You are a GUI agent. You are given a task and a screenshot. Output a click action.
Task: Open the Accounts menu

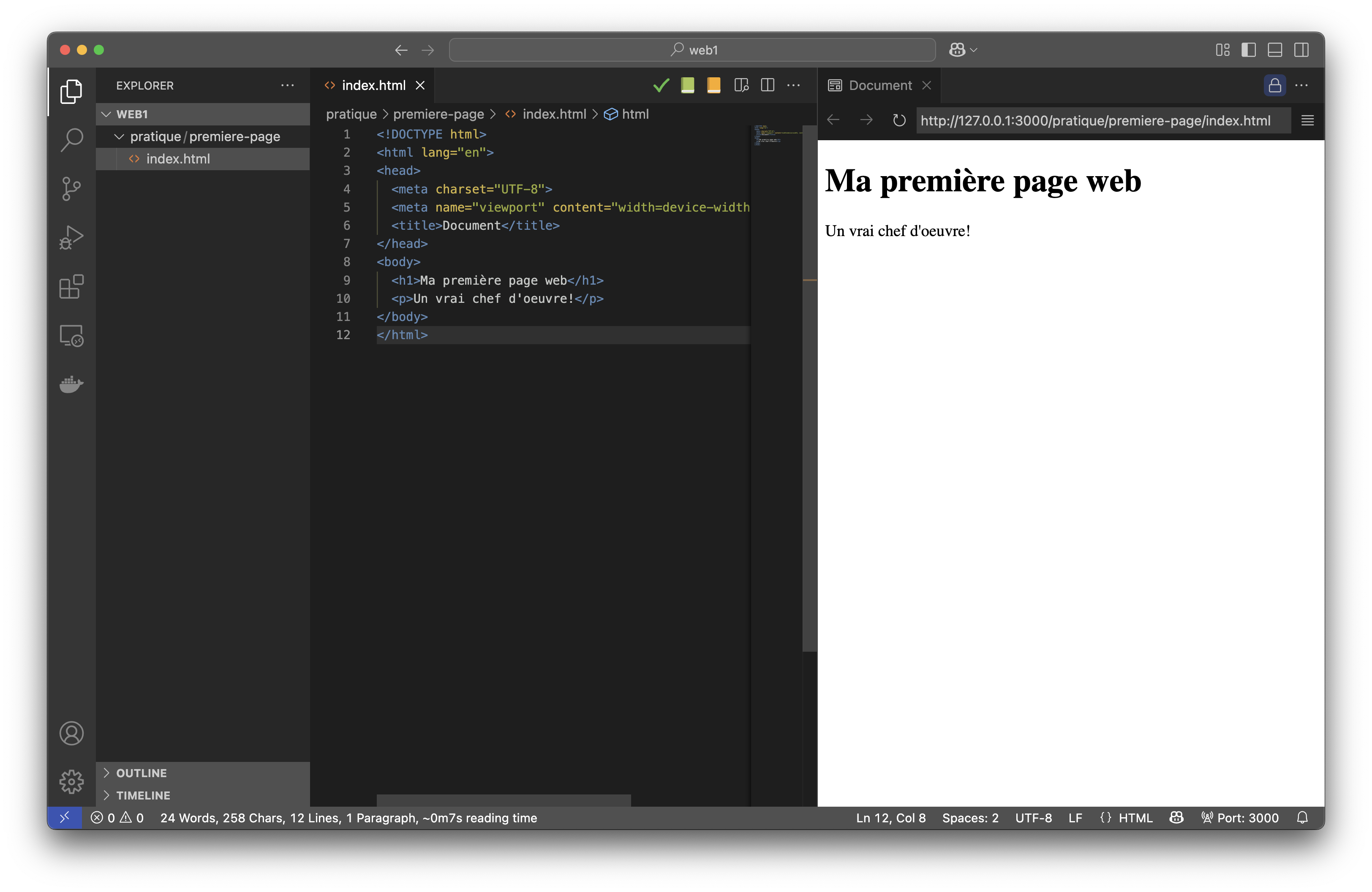pyautogui.click(x=71, y=733)
